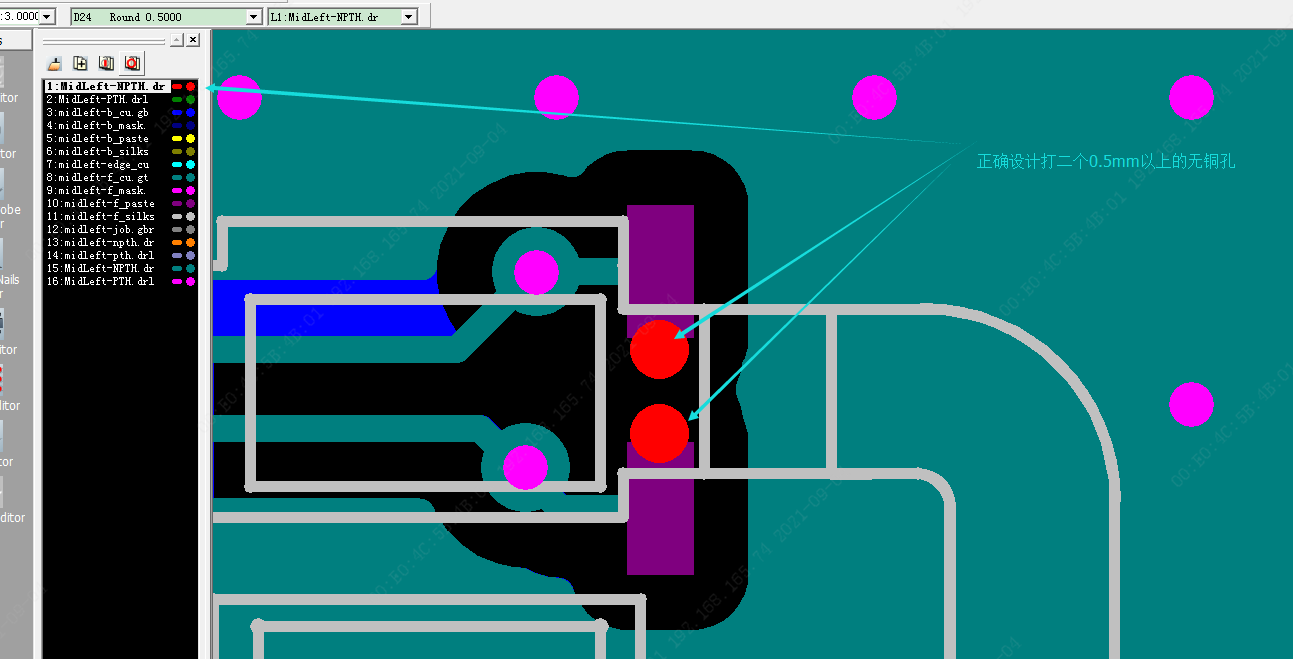Click the broom icon in layer panel
Image resolution: width=1293 pixels, height=659 pixels.
[56, 64]
